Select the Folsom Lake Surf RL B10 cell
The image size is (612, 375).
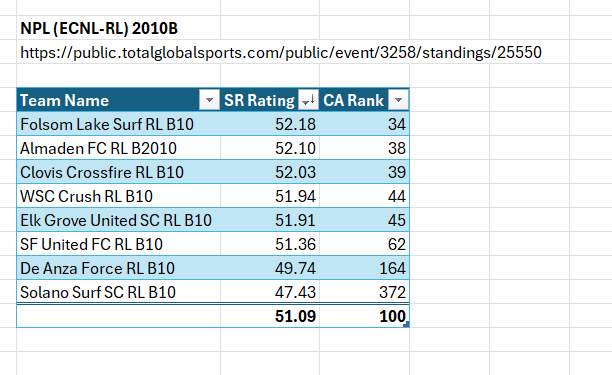pos(119,124)
